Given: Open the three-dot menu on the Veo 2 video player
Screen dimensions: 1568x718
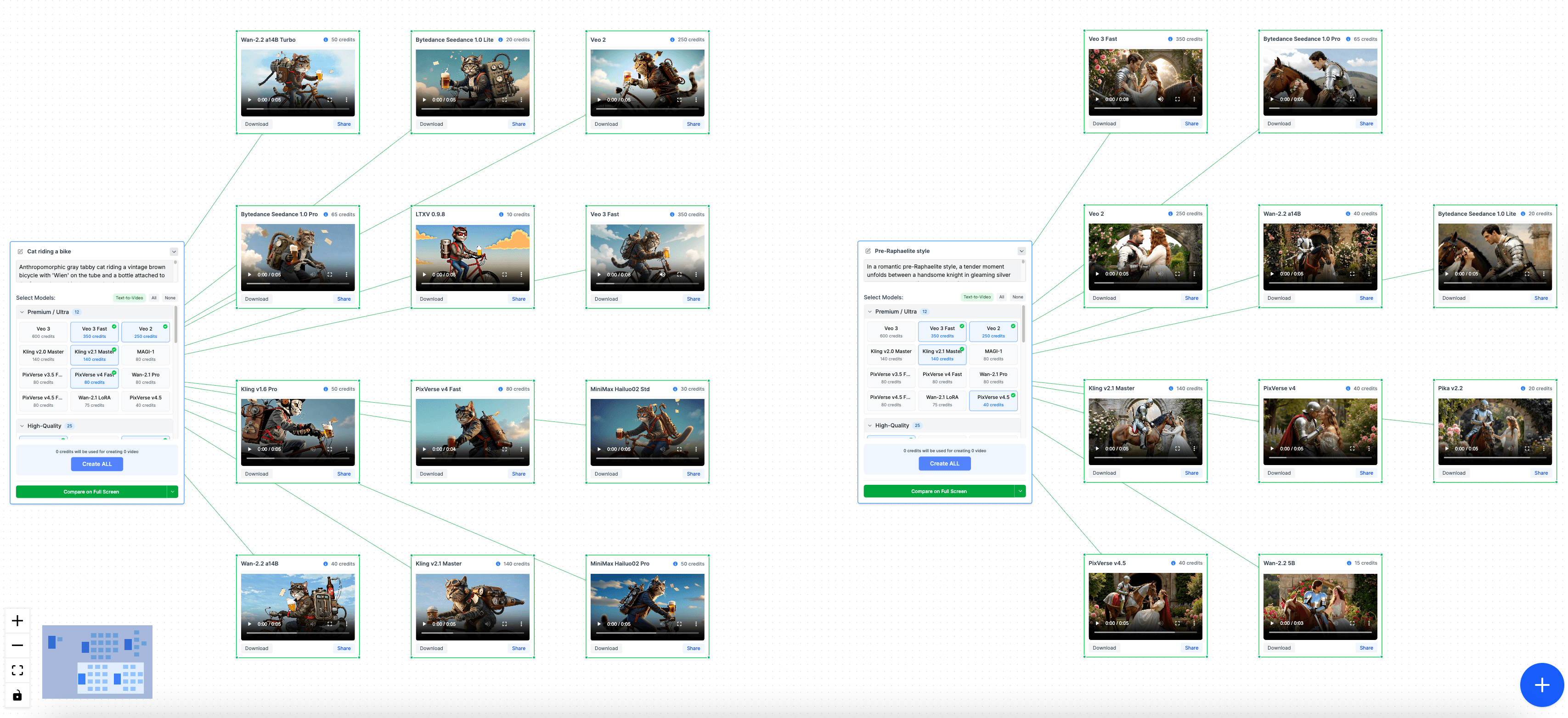Looking at the screenshot, I should 697,99.
